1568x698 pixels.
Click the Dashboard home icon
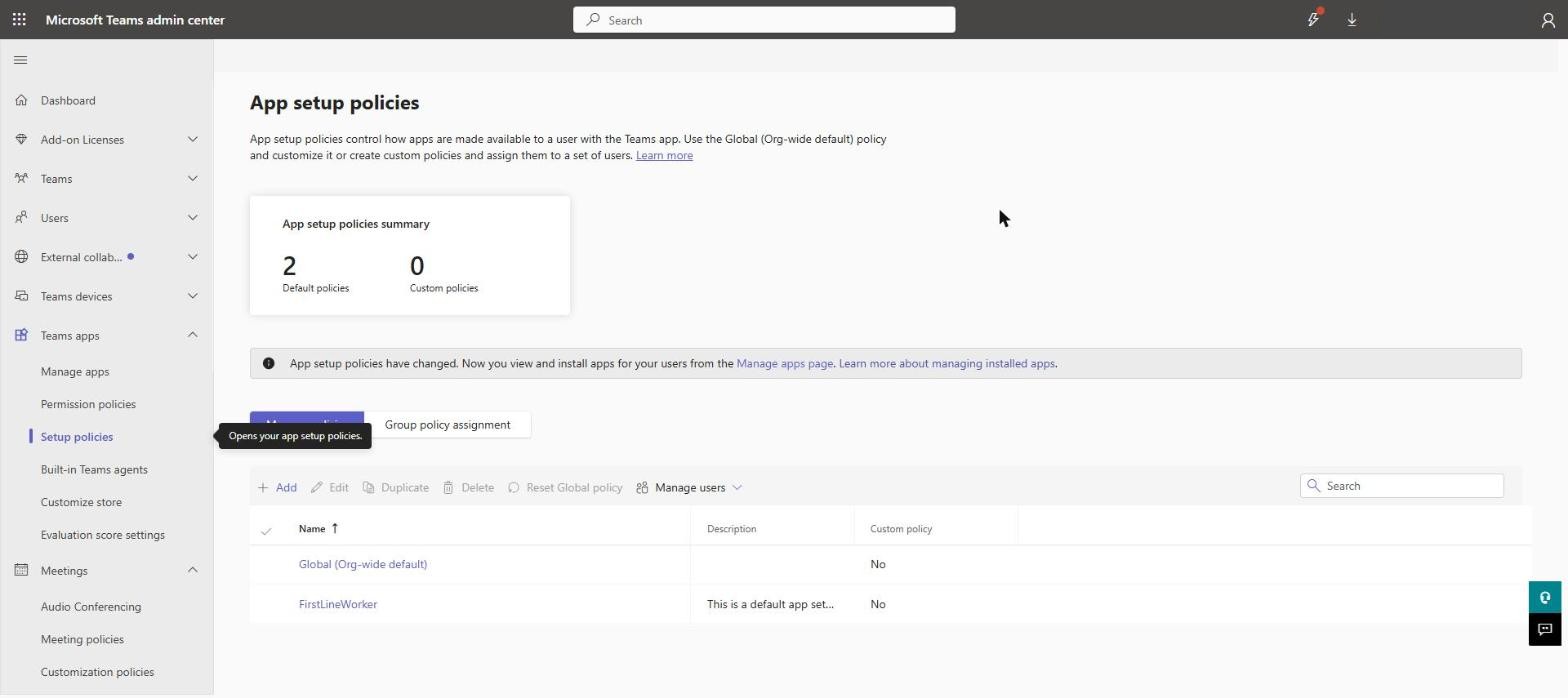[21, 100]
